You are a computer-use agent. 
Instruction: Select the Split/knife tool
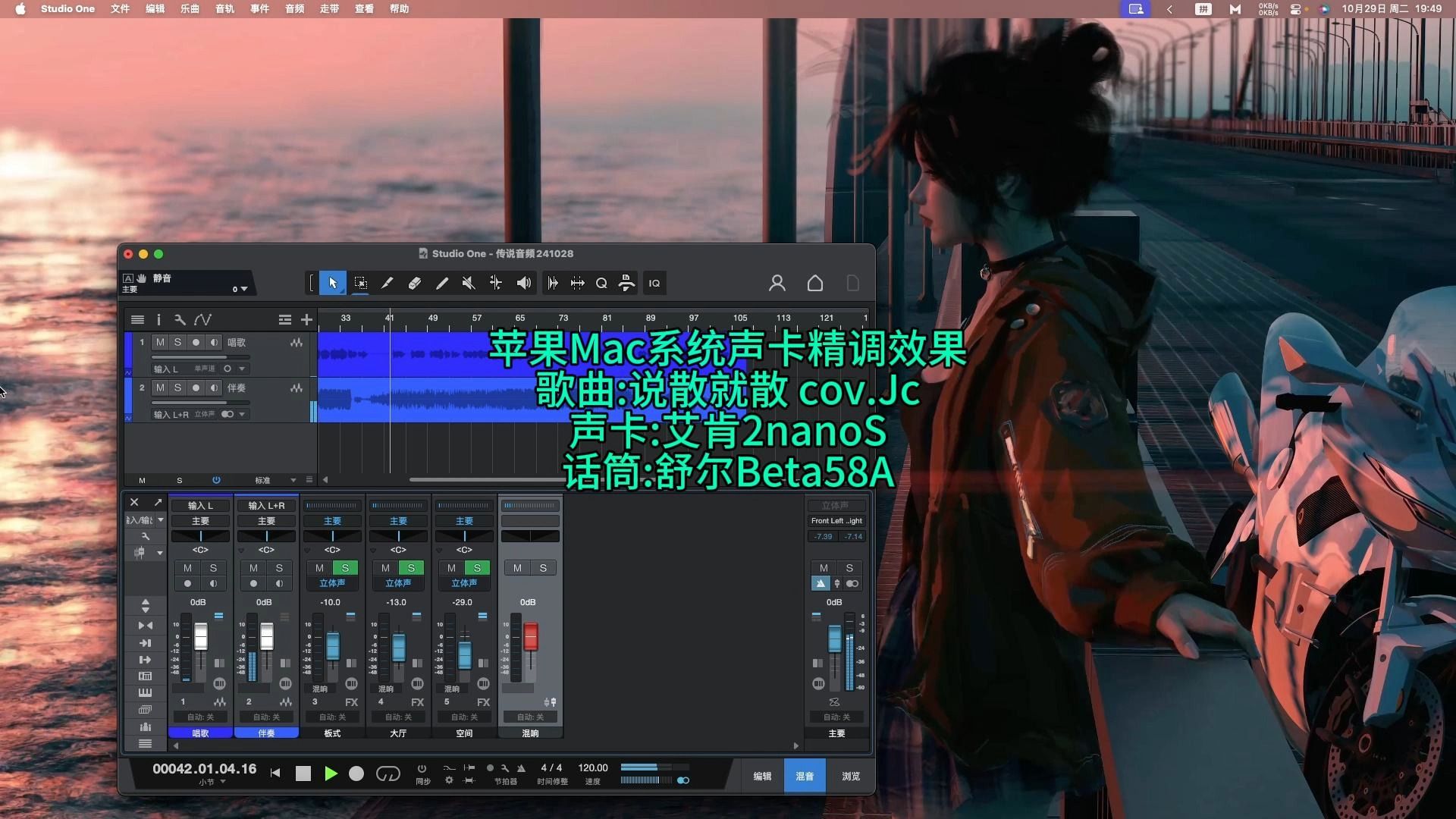click(x=388, y=283)
